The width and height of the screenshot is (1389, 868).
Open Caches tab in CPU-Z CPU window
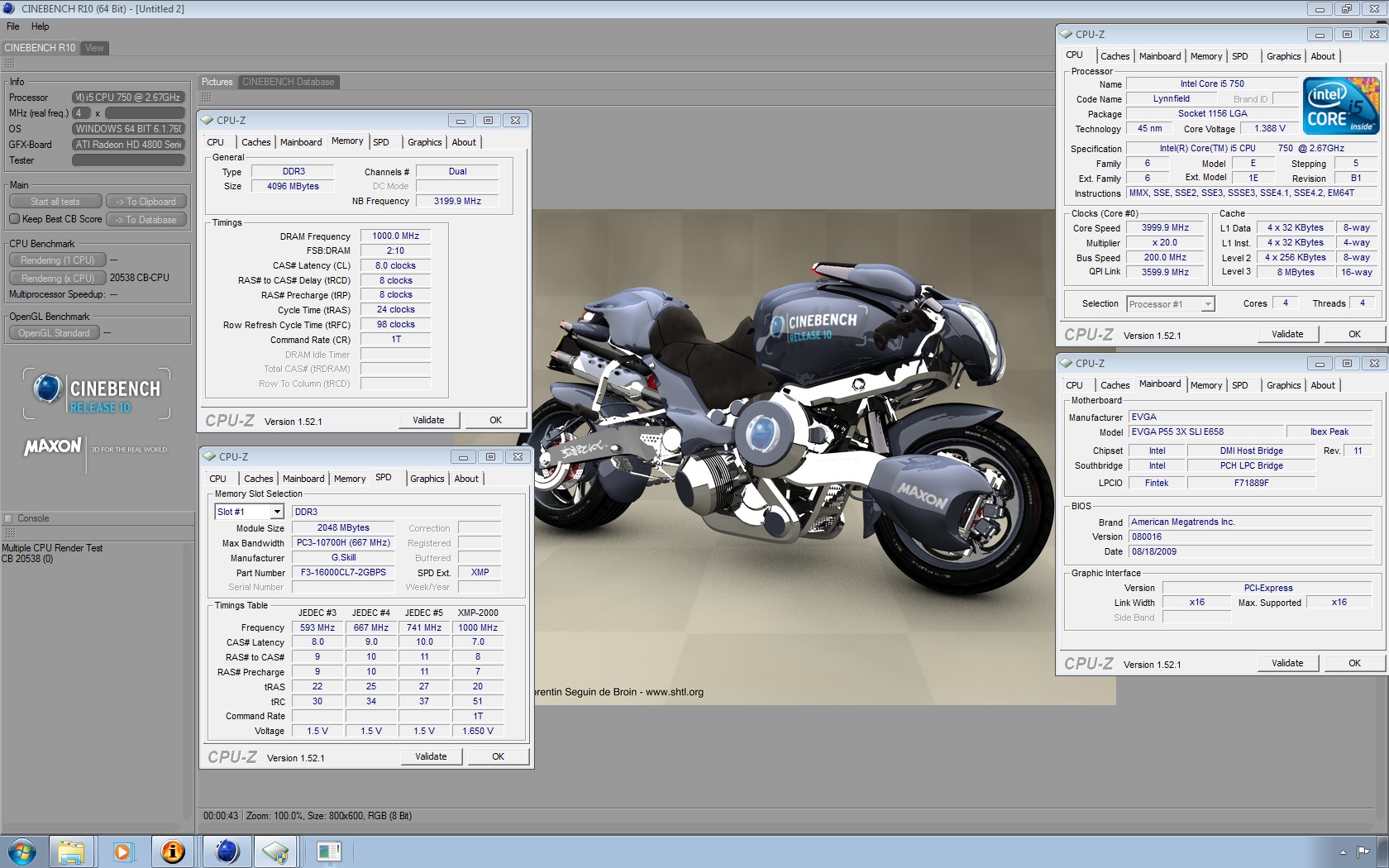click(x=1115, y=56)
